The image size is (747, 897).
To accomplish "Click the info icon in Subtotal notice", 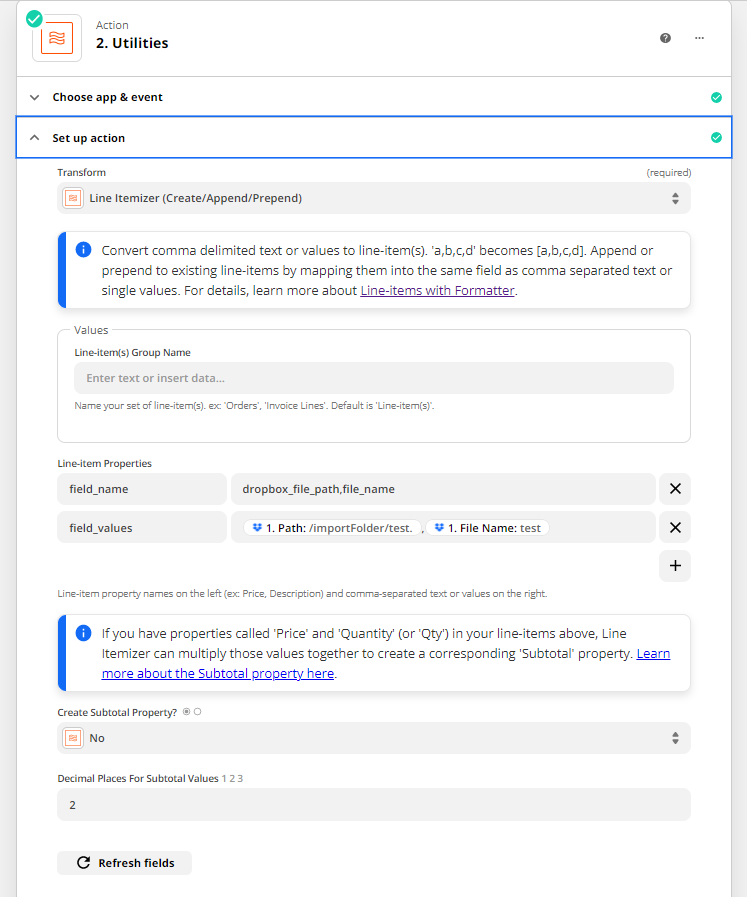I will pos(84,633).
